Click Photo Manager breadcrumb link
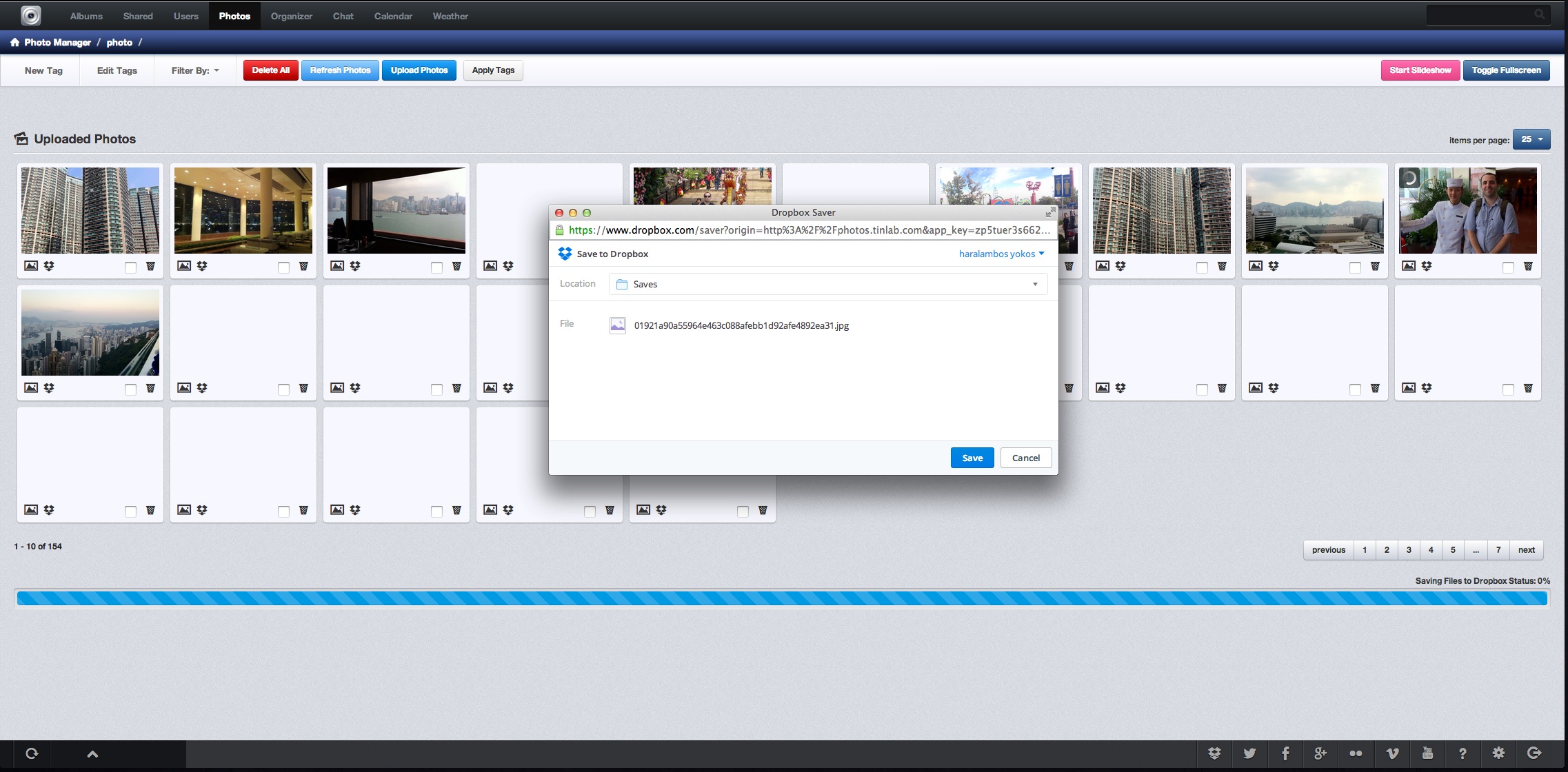1568x772 pixels. tap(57, 42)
